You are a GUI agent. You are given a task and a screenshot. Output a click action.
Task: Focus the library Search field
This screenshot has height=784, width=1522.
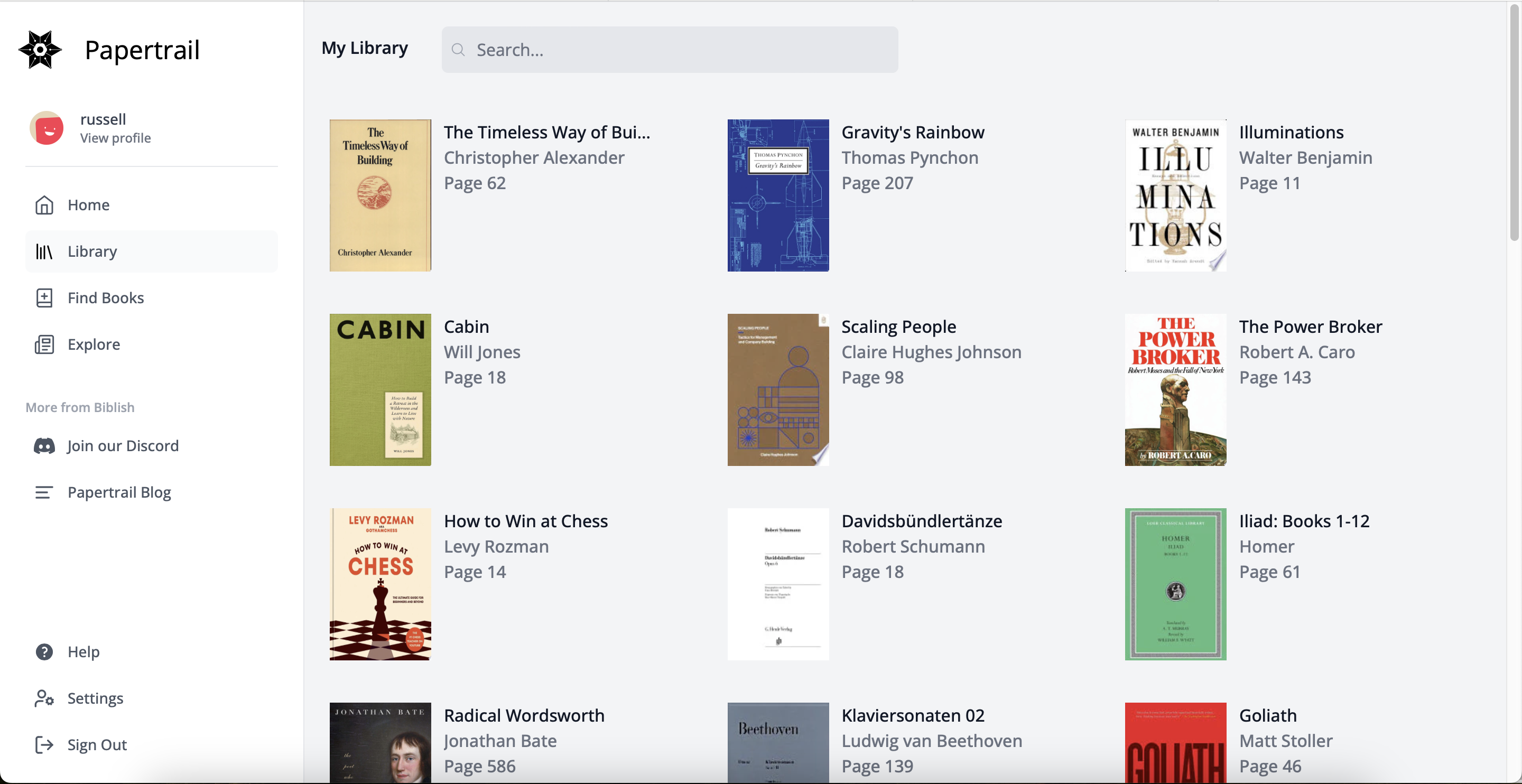click(x=670, y=50)
